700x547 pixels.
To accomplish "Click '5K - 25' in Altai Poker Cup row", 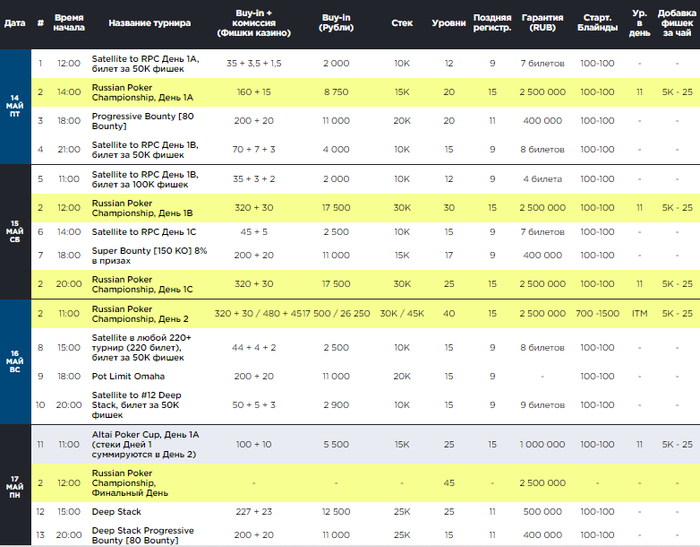I will click(677, 444).
